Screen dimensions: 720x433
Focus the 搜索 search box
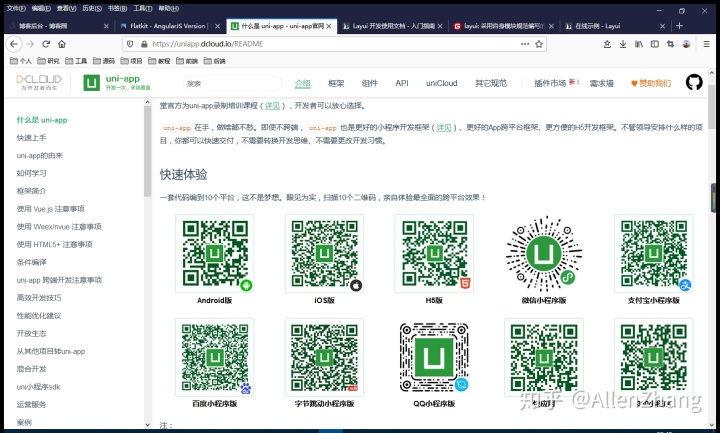(x=232, y=84)
